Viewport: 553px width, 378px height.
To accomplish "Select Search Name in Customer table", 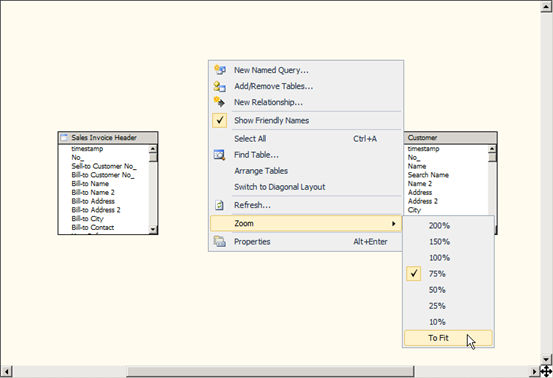I will point(428,175).
